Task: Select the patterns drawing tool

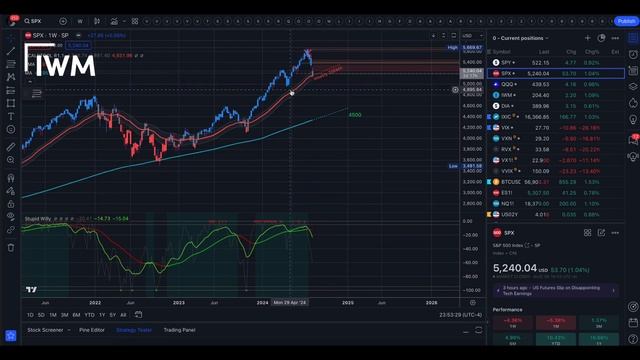Action: pyautogui.click(x=11, y=77)
